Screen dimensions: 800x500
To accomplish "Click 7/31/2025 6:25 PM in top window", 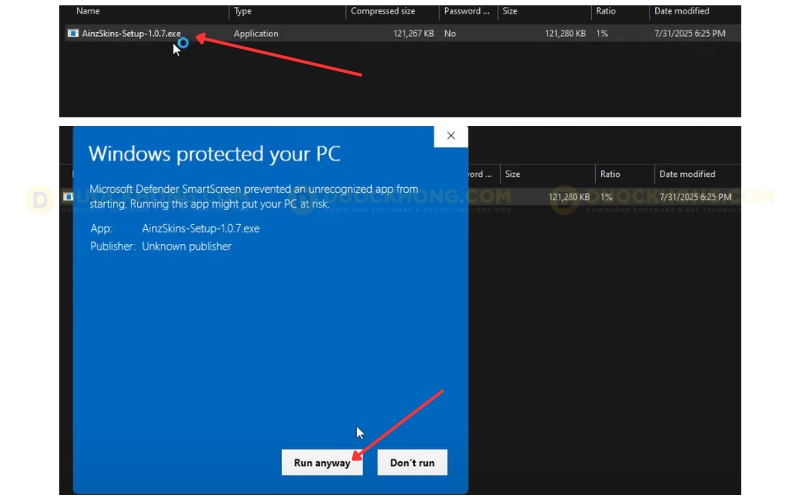I will tap(689, 34).
